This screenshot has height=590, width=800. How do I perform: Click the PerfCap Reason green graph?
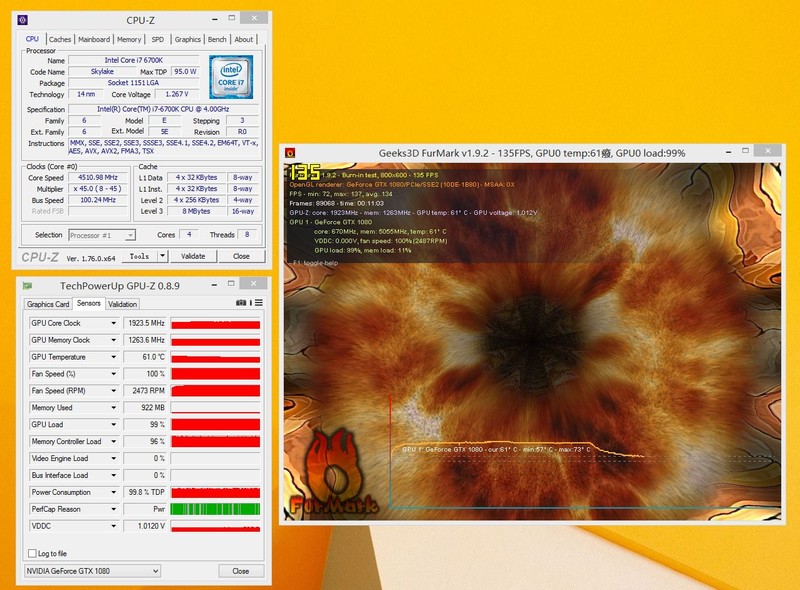[215, 509]
